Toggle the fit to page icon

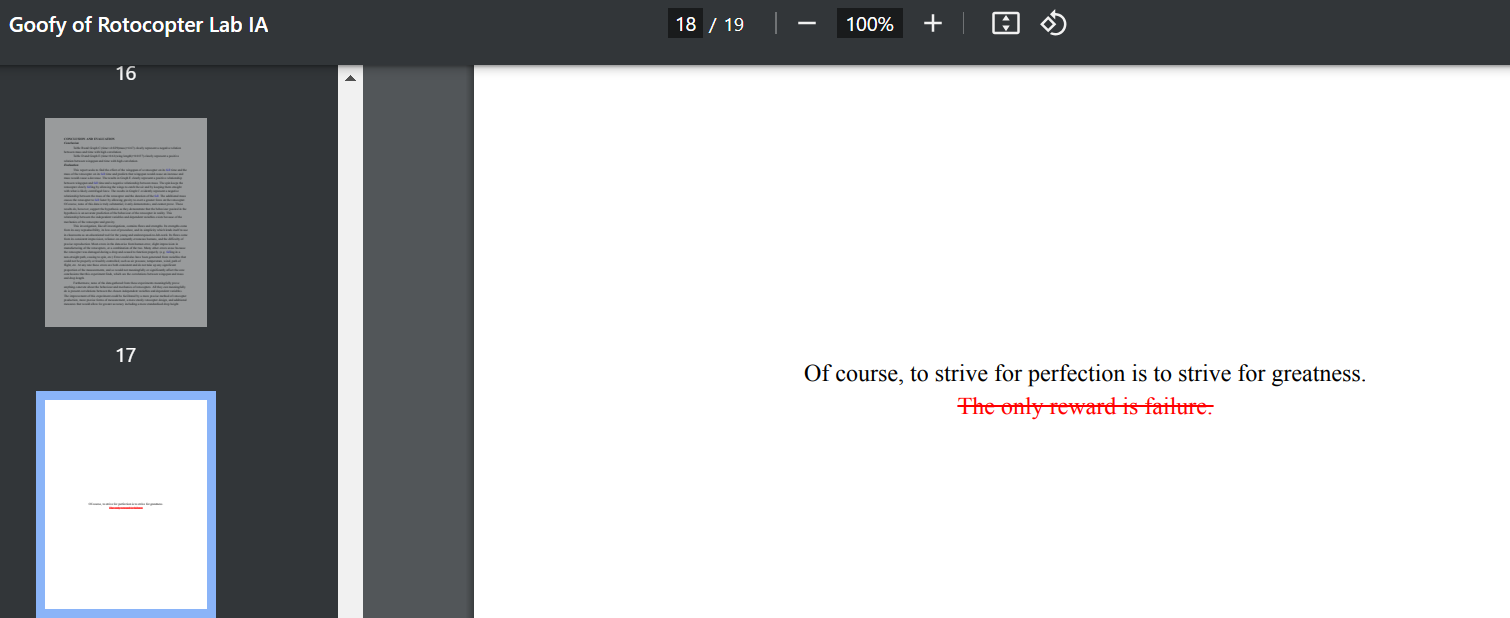pos(1005,24)
